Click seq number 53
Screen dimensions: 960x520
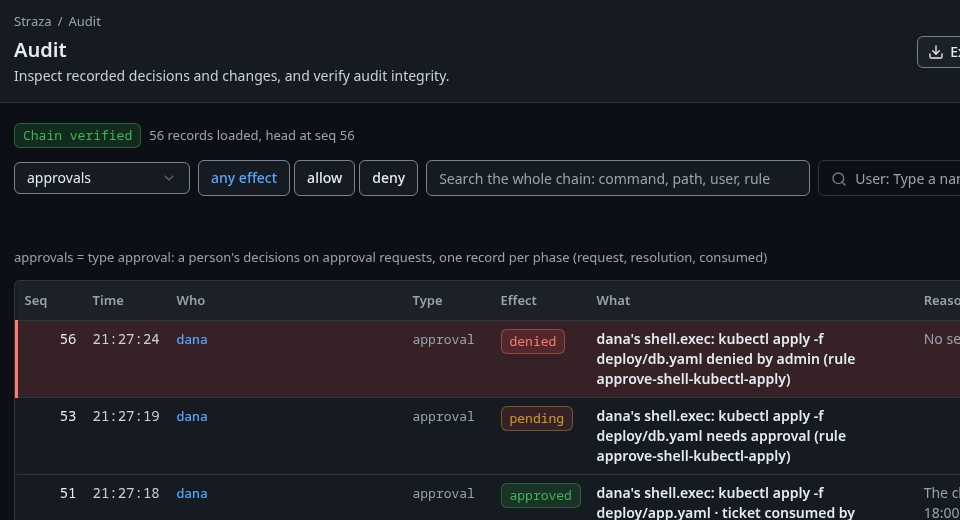pyautogui.click(x=68, y=416)
